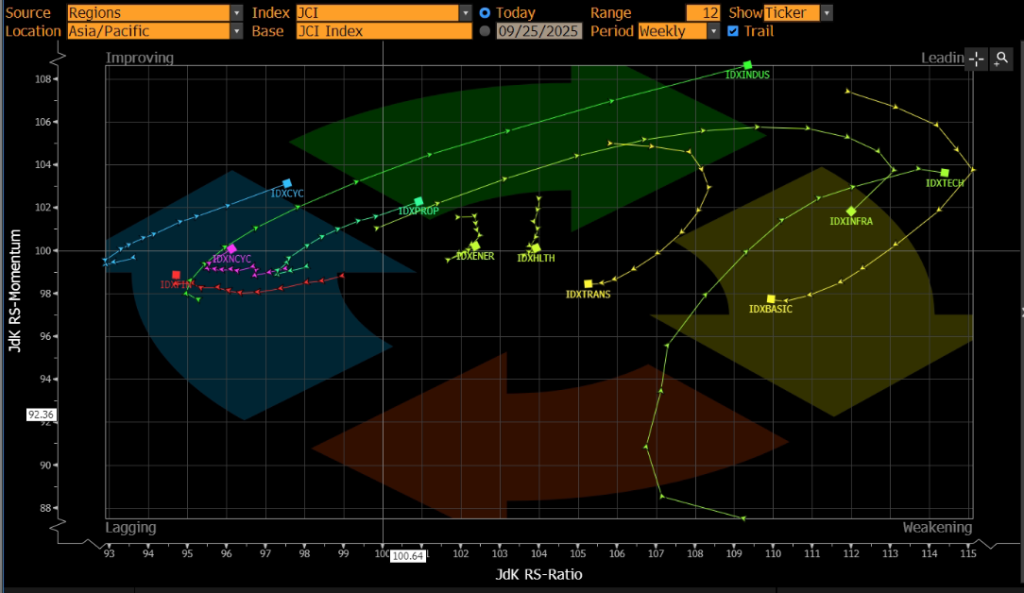The width and height of the screenshot is (1024, 593).
Task: Click the JCI Index base field
Action: 383,31
